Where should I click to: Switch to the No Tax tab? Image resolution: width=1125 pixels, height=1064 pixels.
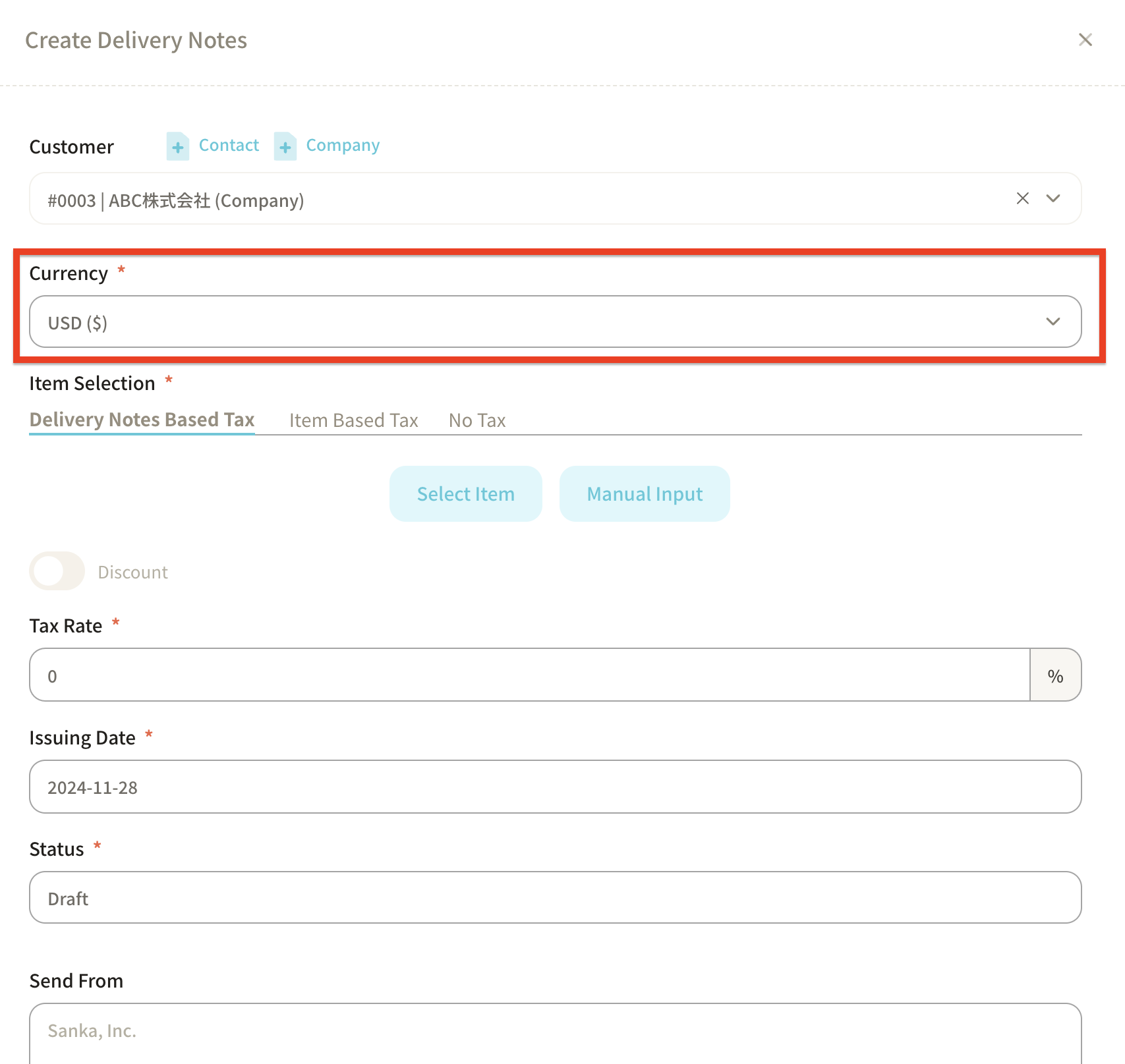point(476,420)
